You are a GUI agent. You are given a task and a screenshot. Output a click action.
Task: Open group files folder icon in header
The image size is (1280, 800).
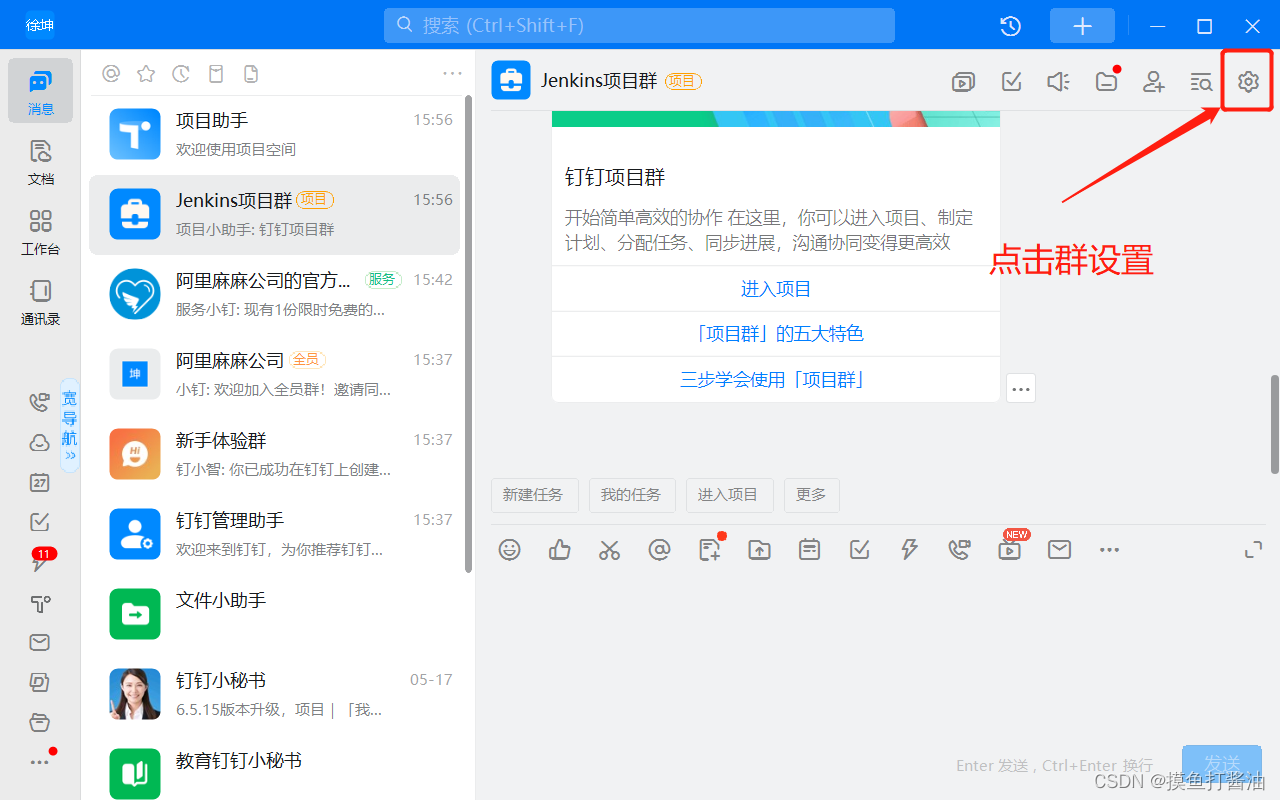(x=1106, y=82)
